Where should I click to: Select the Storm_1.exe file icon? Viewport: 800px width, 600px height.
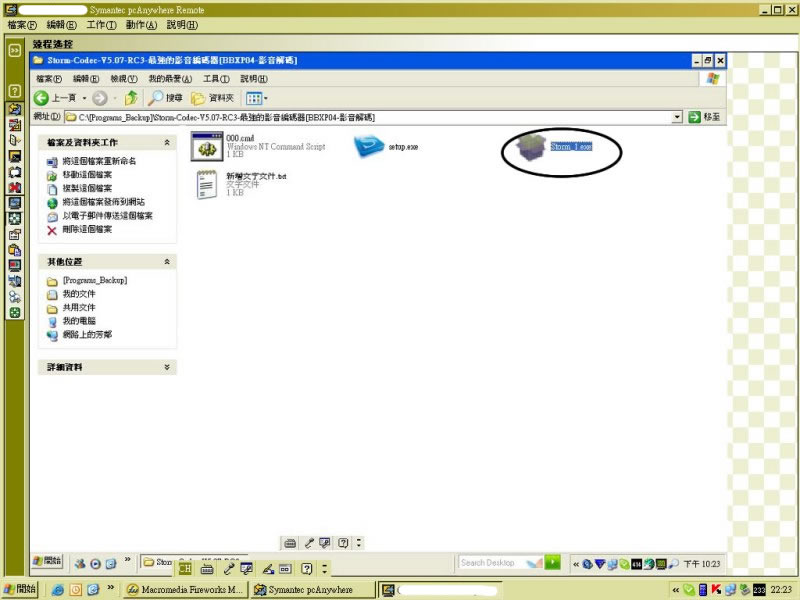click(x=531, y=146)
